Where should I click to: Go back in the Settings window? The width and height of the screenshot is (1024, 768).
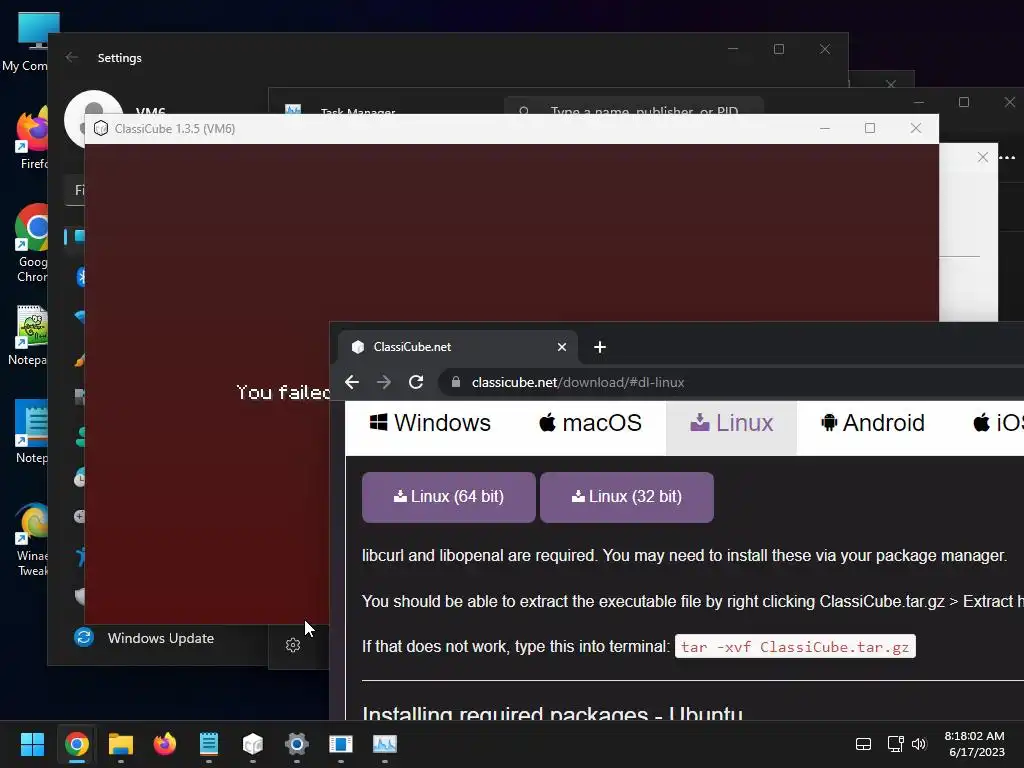tap(72, 57)
